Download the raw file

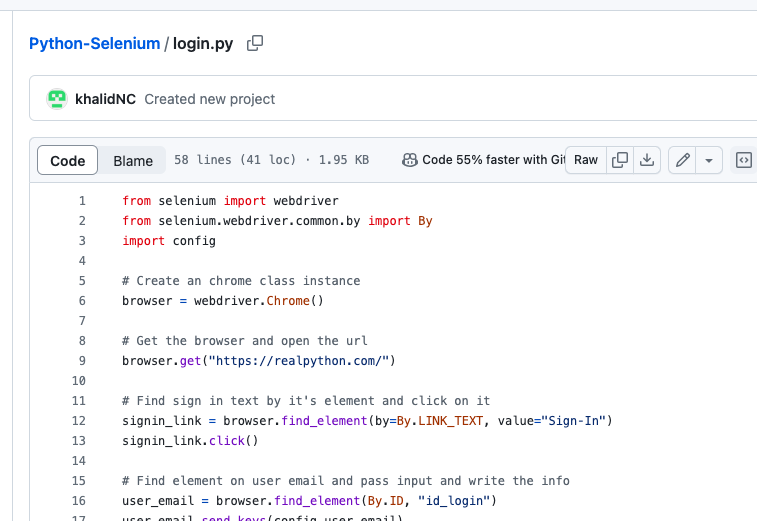(x=647, y=160)
